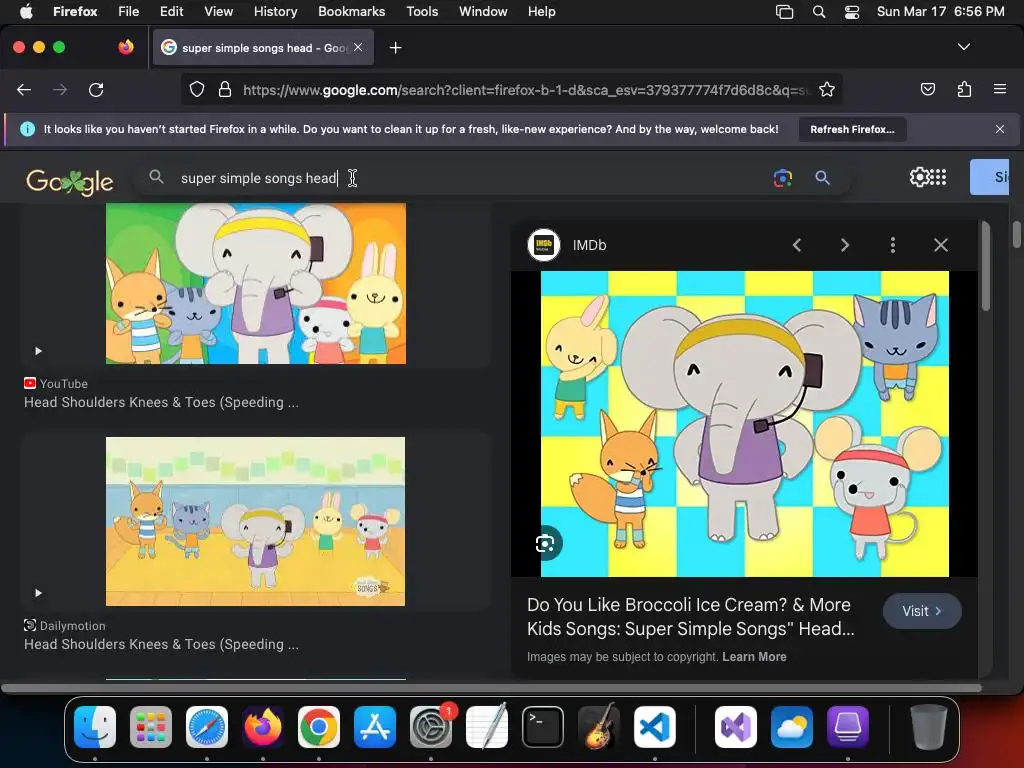Search by image with Google Lens
The image size is (1024, 768).
782,178
